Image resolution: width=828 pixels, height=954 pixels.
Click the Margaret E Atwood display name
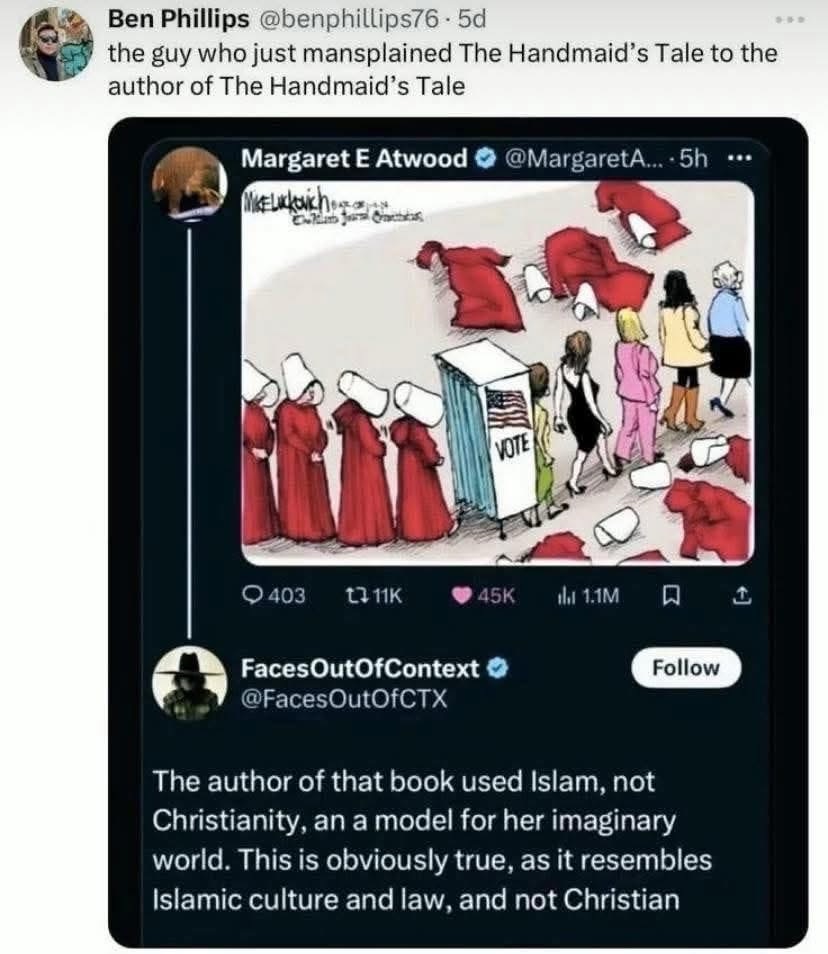(355, 158)
